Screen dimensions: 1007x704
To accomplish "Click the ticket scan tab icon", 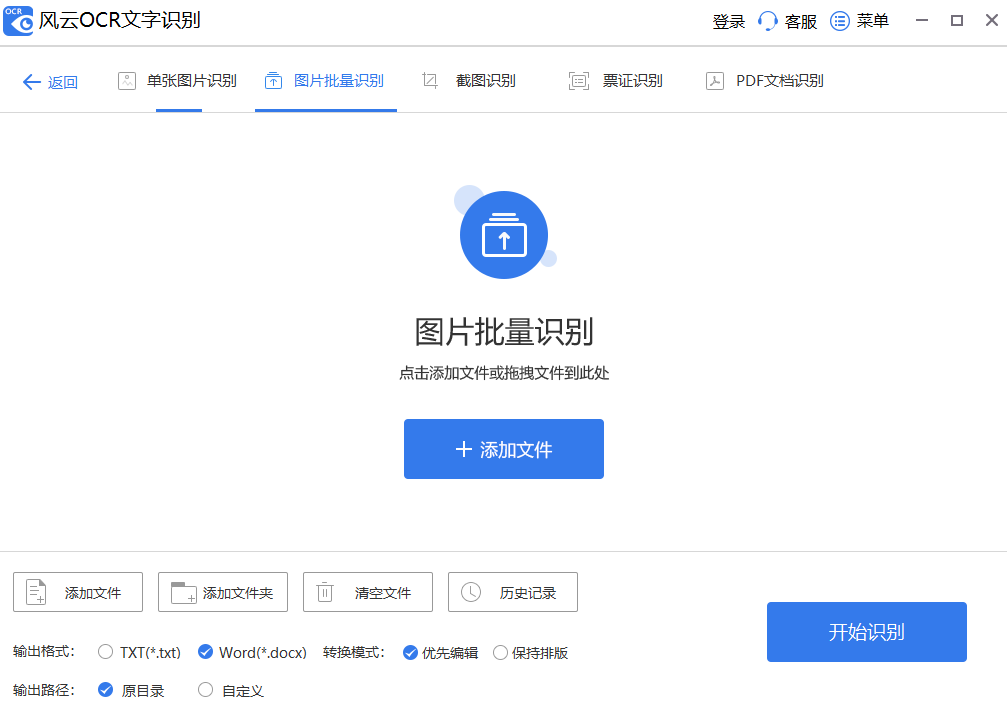I will [579, 81].
